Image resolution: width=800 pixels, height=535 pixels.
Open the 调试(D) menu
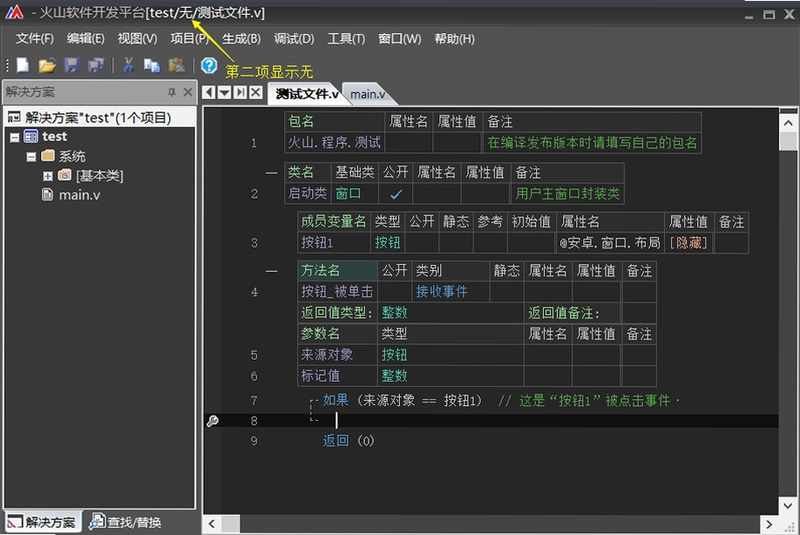[x=294, y=39]
